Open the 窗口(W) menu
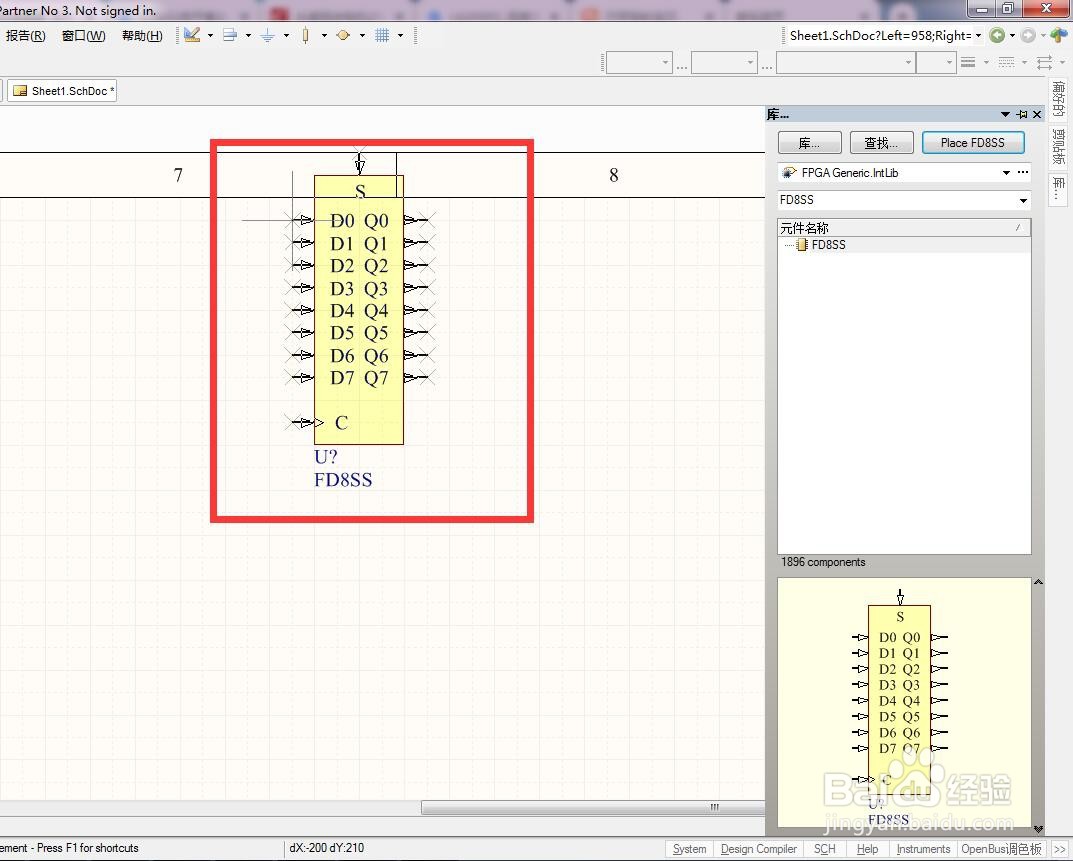 [83, 36]
